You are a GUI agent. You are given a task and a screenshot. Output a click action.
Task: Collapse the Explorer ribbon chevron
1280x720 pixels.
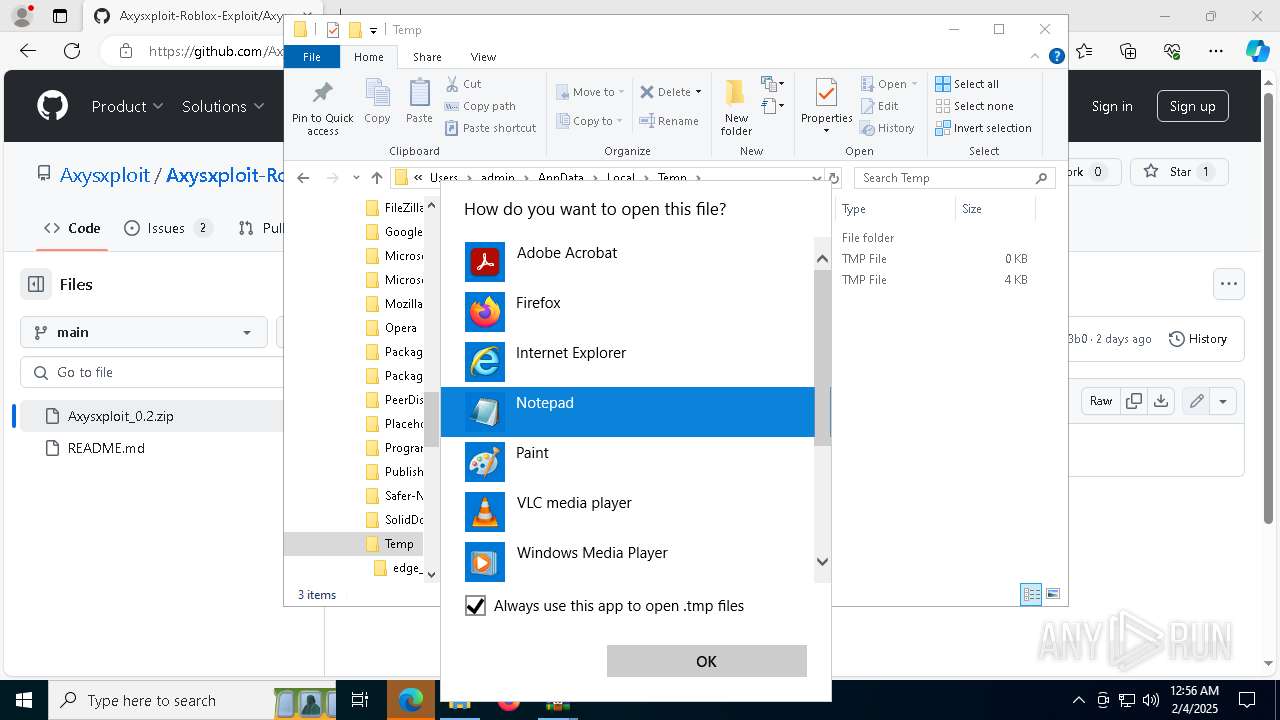(x=1036, y=57)
